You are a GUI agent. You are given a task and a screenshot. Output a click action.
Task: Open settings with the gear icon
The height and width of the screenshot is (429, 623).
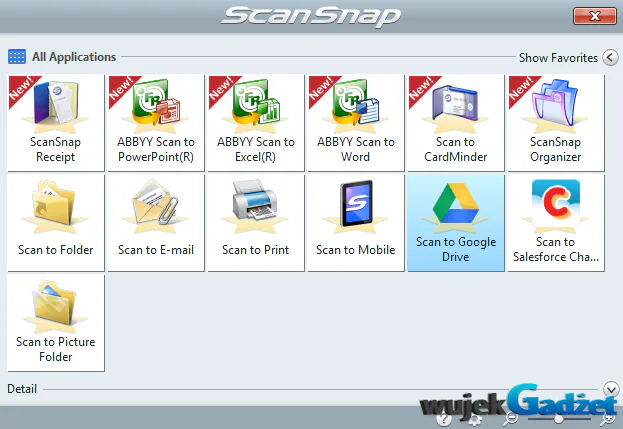pos(475,419)
